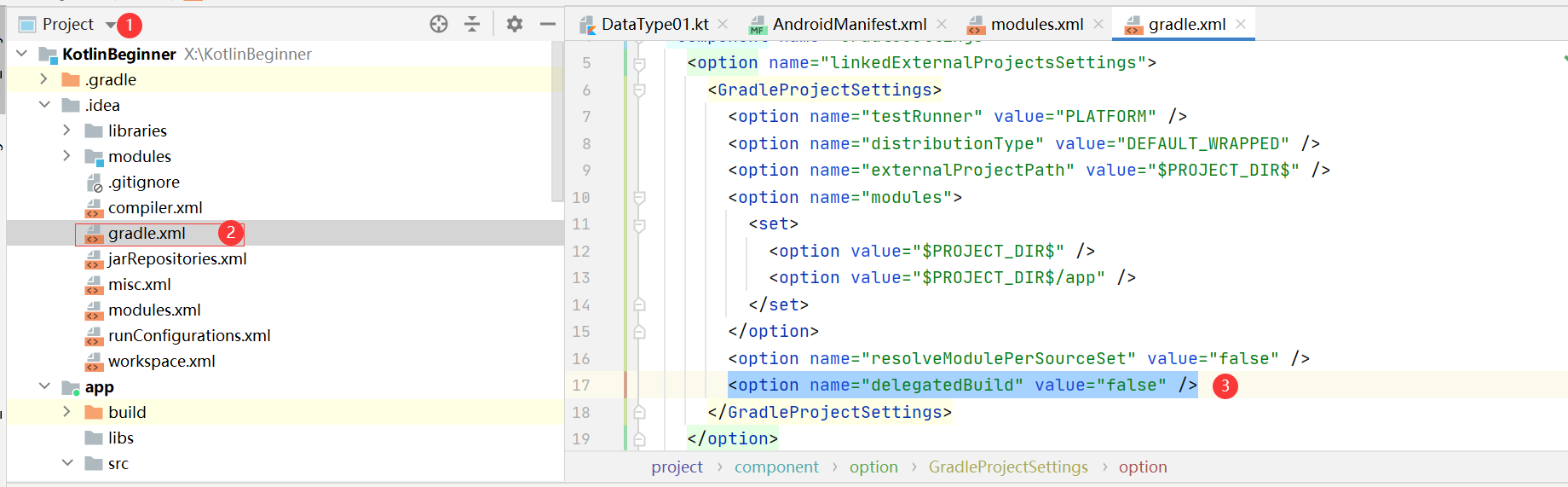Click the libraries folder icon
The image size is (1568, 487).
point(94,131)
